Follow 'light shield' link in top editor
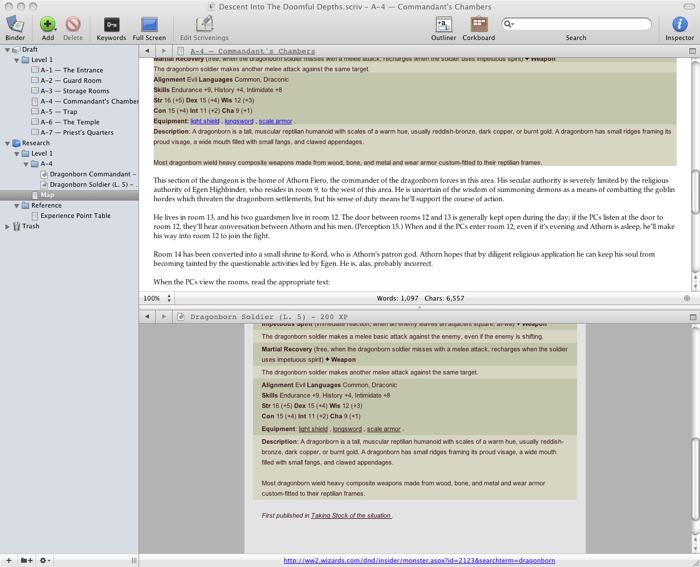 205,121
